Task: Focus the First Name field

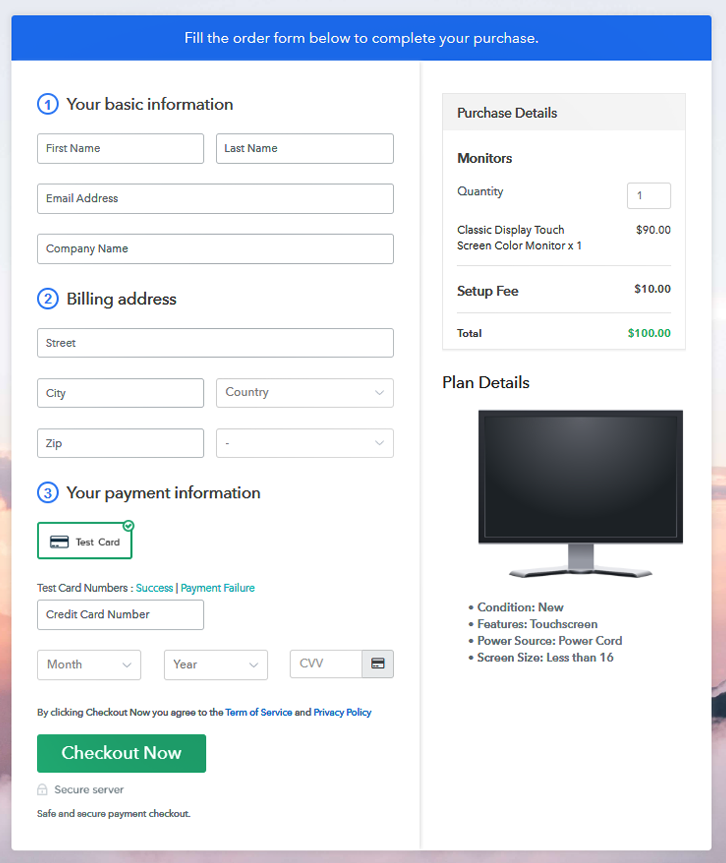Action: 120,149
